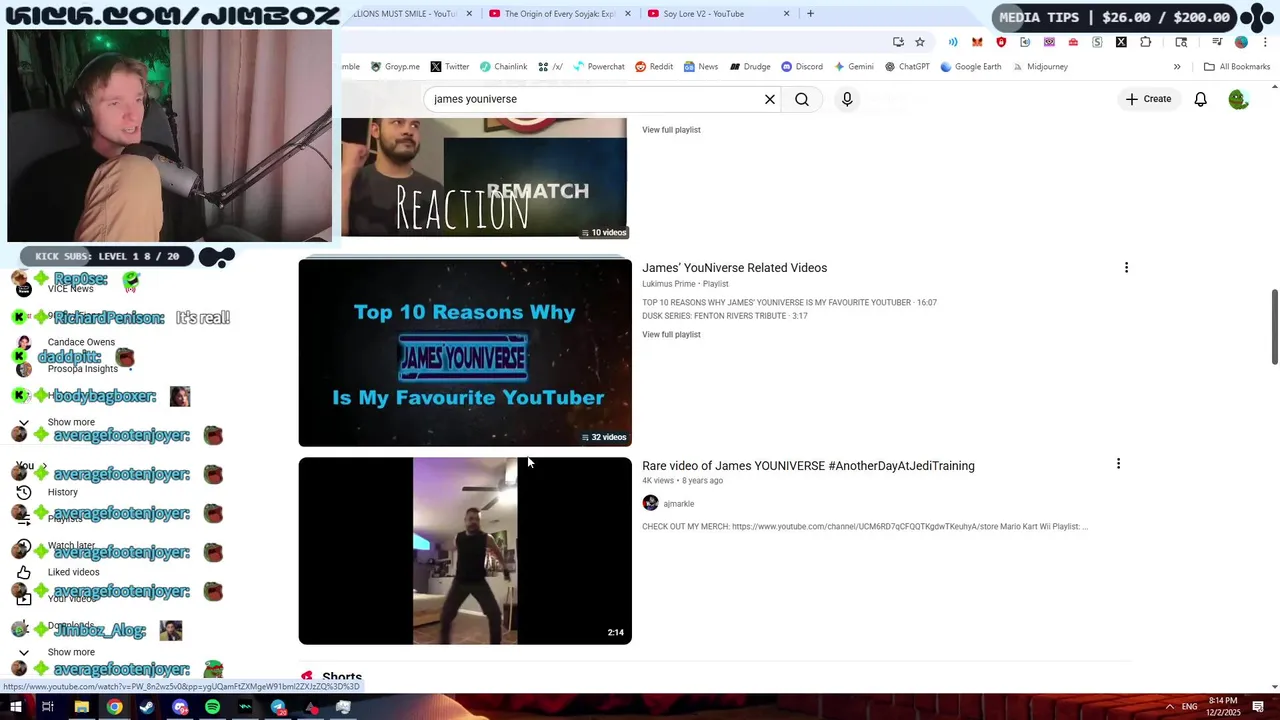The image size is (1280, 720).
Task: Open the Drudge bookmark
Action: point(750,67)
